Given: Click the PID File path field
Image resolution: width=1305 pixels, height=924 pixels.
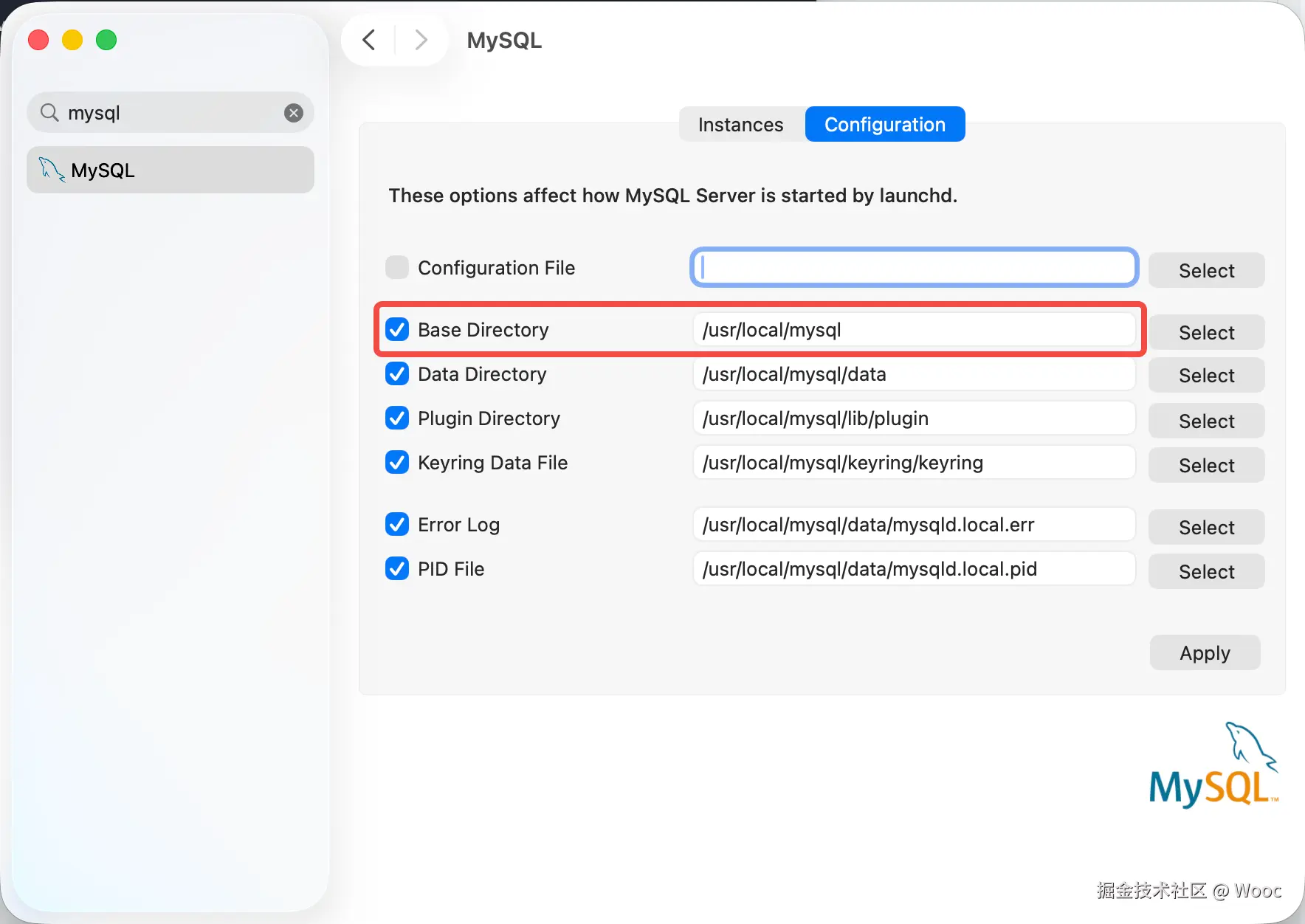Looking at the screenshot, I should (x=914, y=568).
